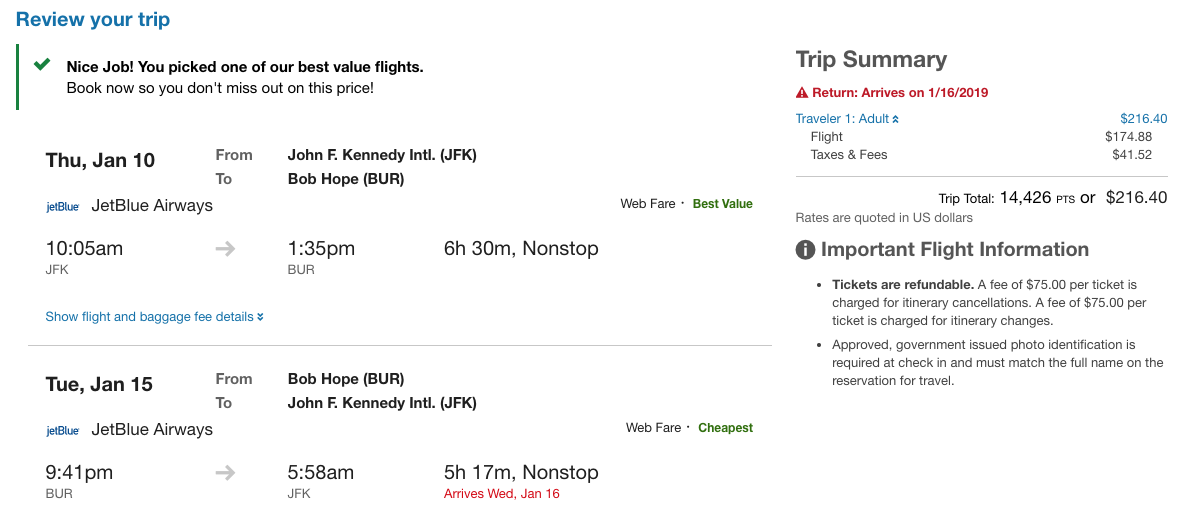Click the Review your trip heading

[93, 20]
